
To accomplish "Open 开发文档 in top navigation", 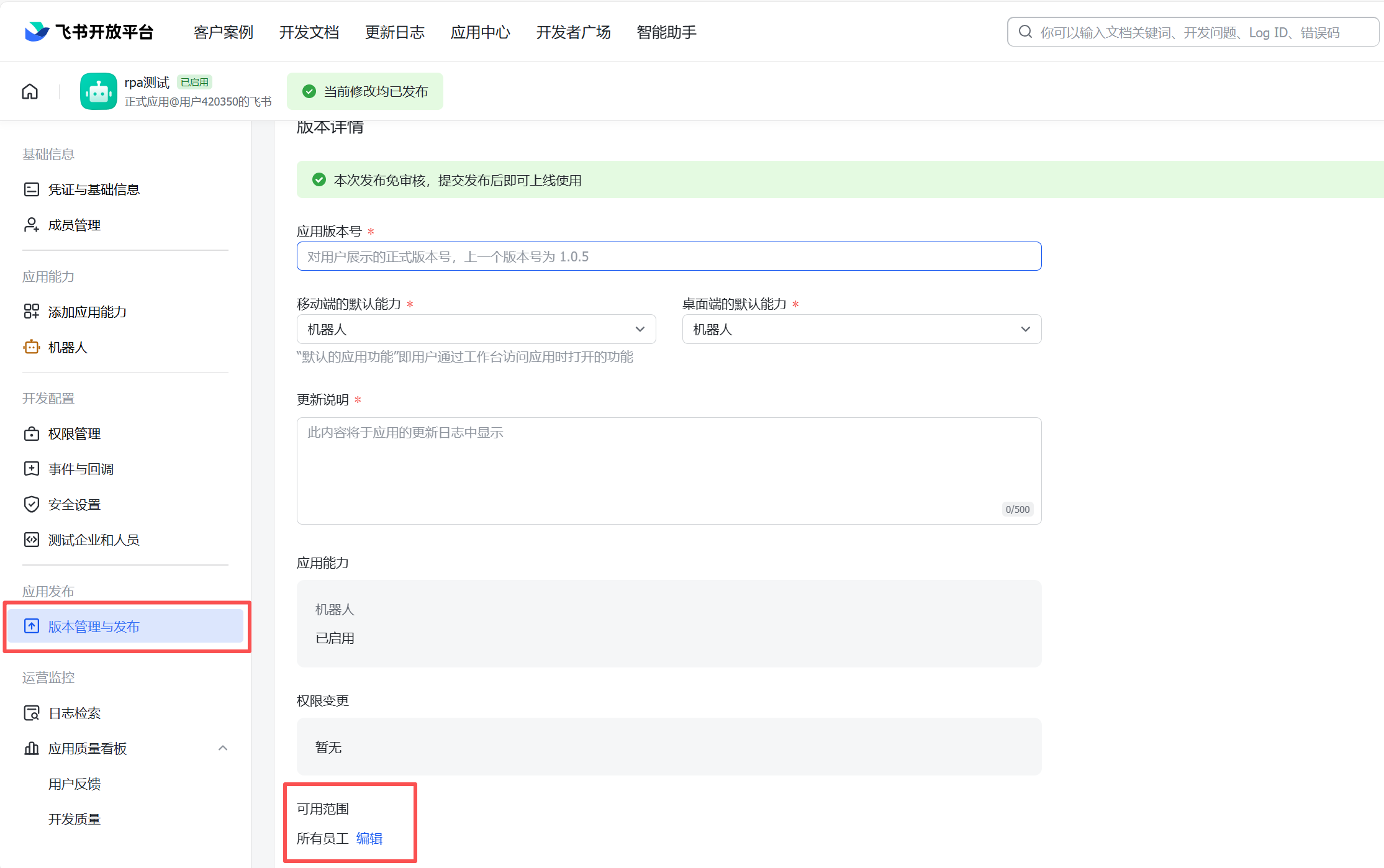I will point(309,32).
